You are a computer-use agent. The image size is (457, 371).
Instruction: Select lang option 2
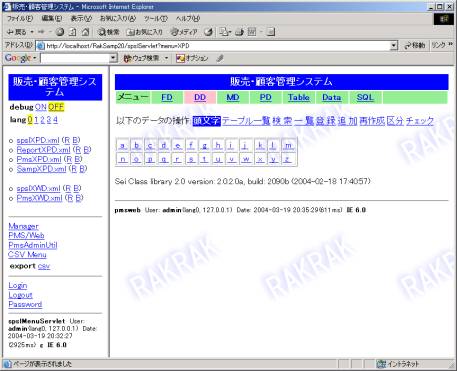[x=43, y=120]
